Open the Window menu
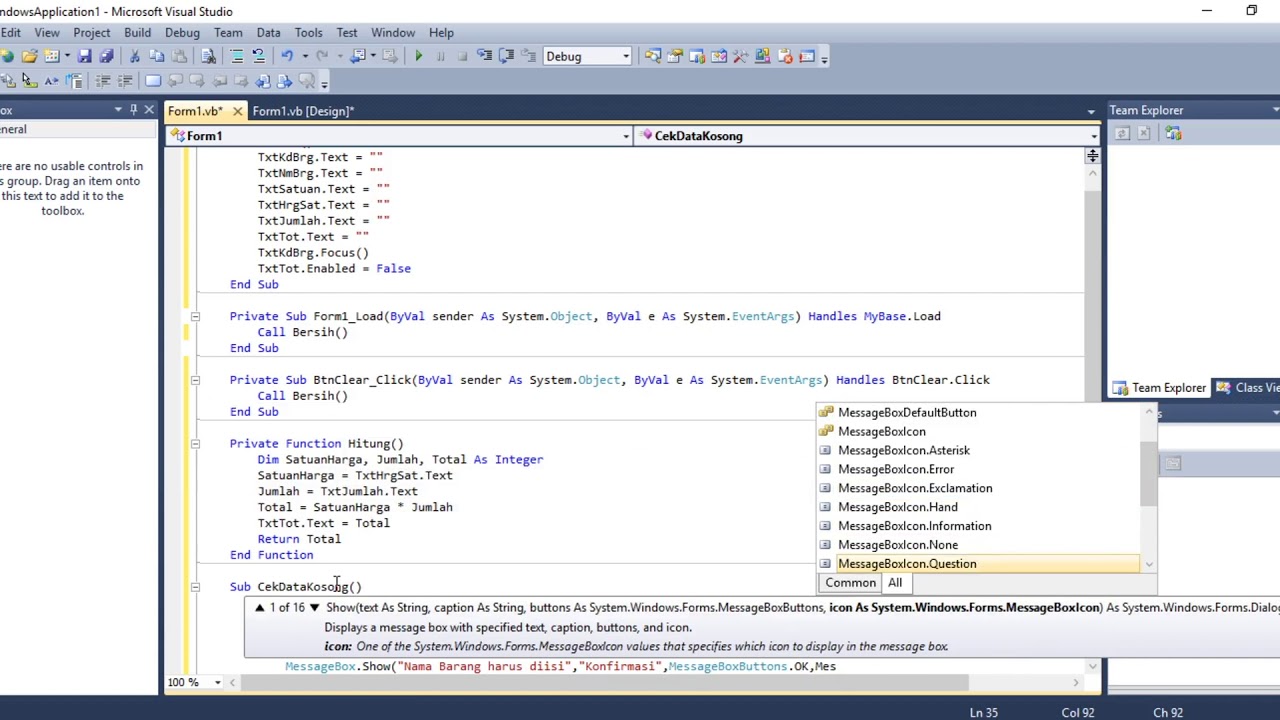This screenshot has height=720, width=1280. [393, 33]
